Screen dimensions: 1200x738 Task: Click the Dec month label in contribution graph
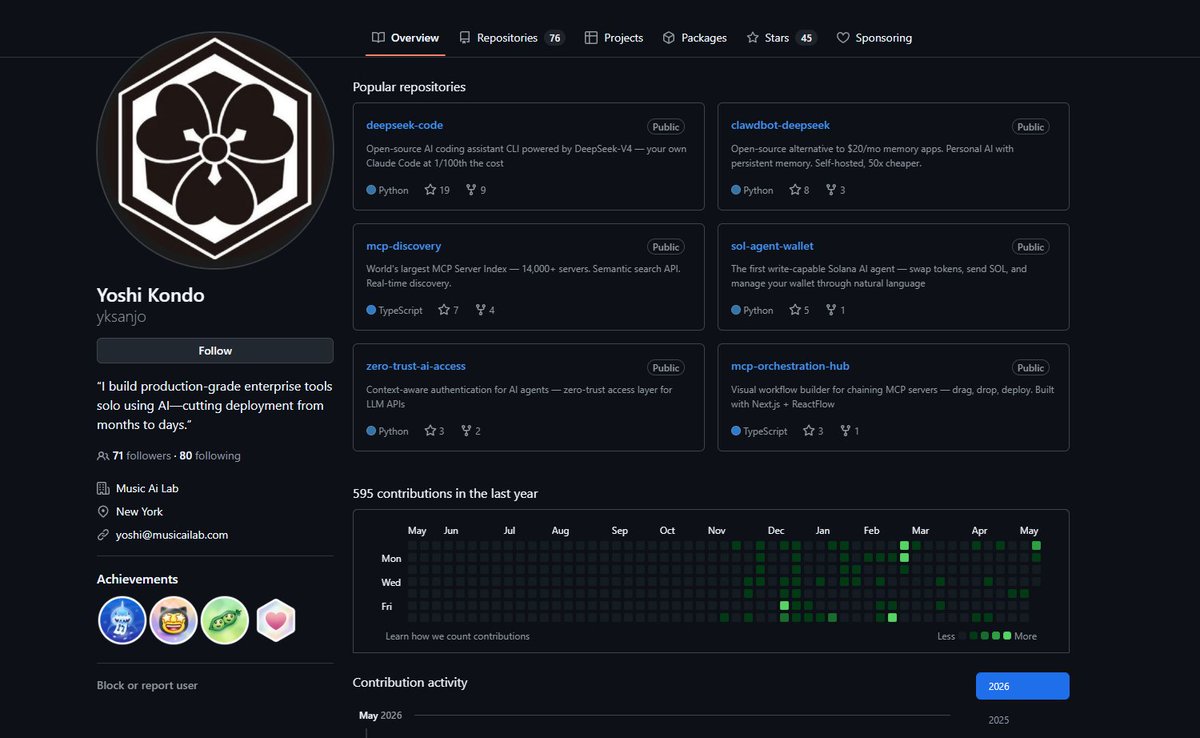(x=776, y=531)
